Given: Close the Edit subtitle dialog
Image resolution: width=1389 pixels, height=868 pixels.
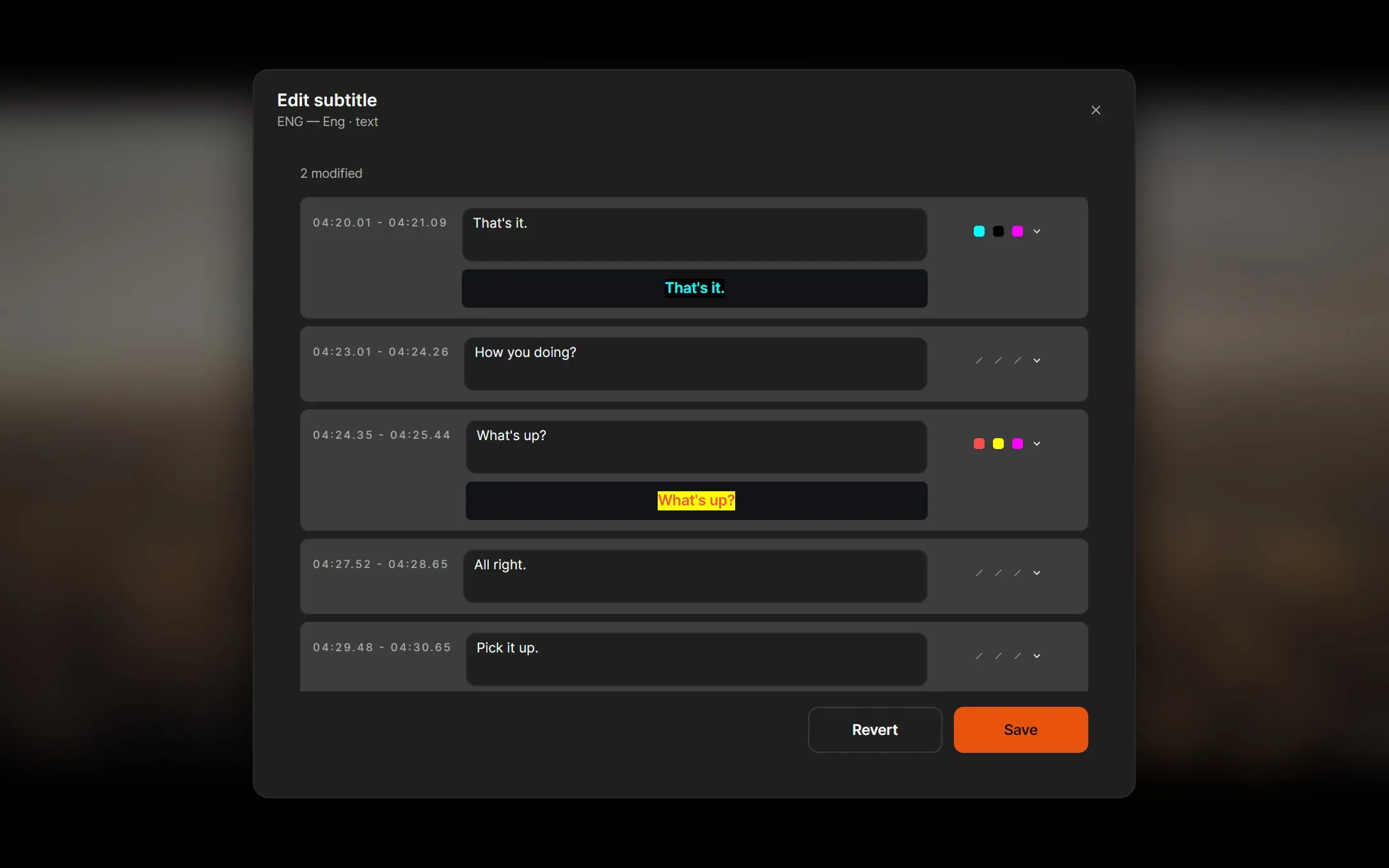Looking at the screenshot, I should [x=1095, y=110].
